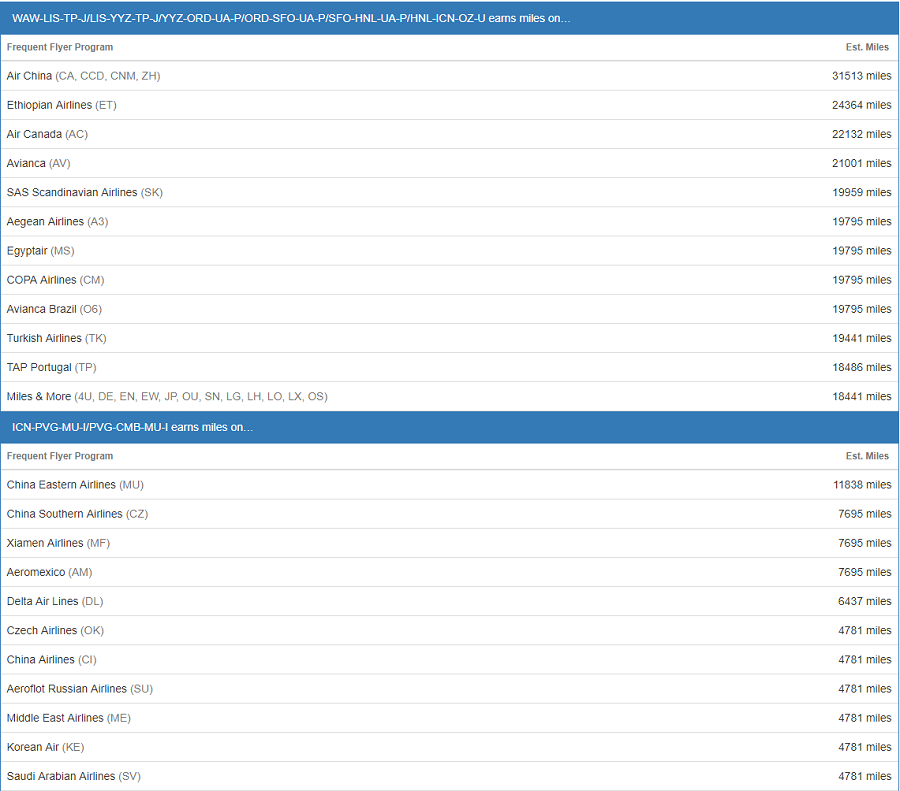Select the Air China program row
The image size is (900, 791).
click(x=450, y=76)
